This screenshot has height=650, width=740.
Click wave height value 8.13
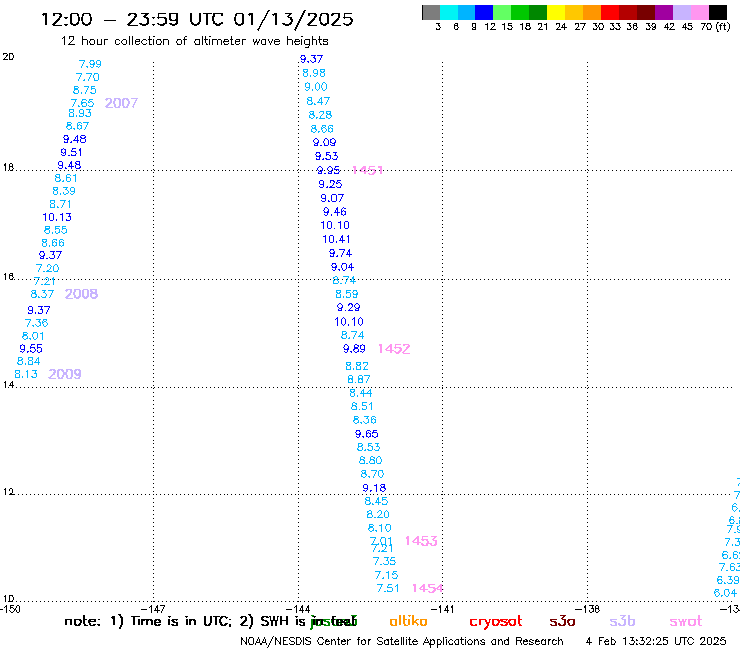[x=26, y=374]
